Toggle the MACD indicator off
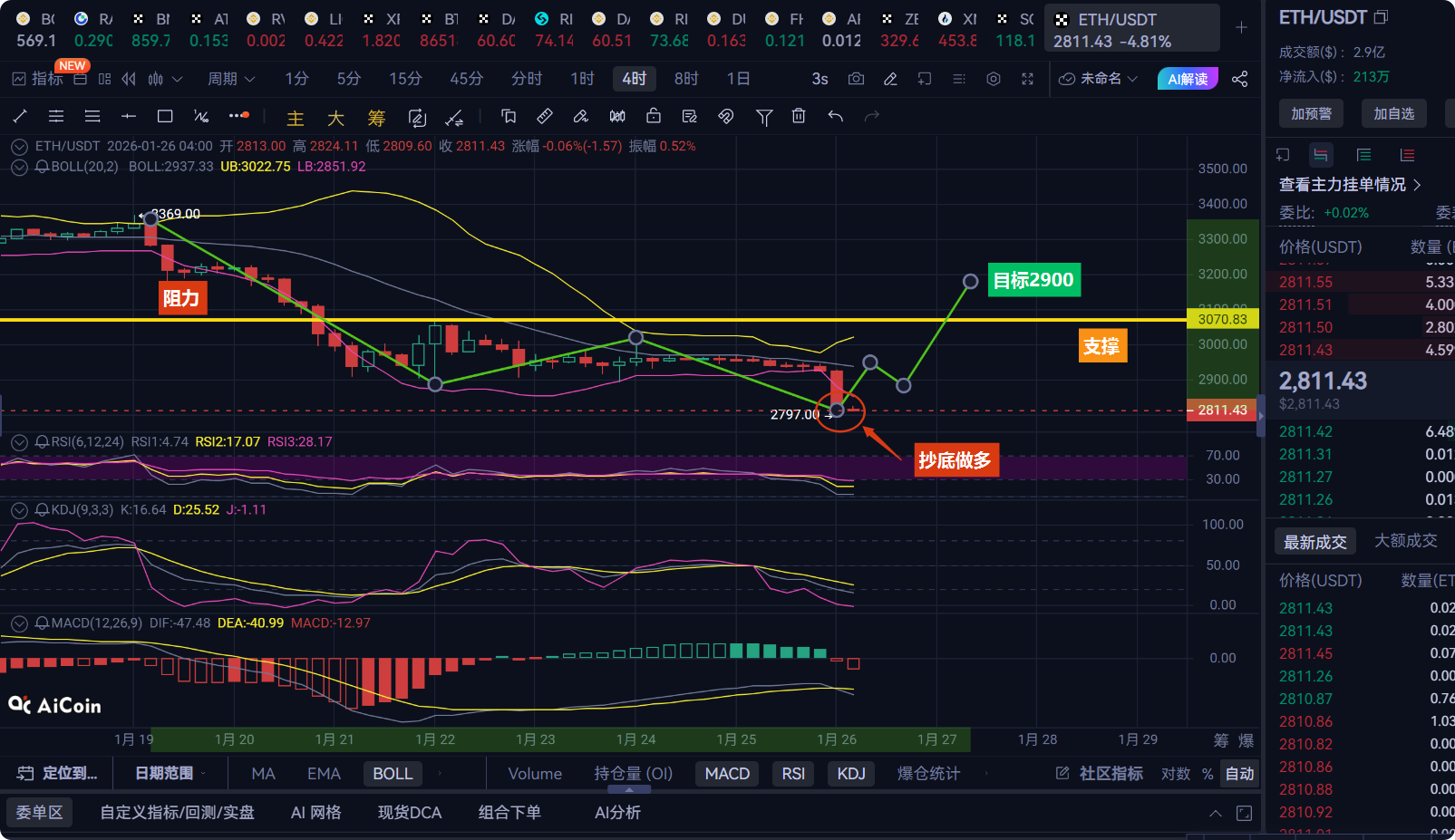1455x840 pixels. coord(727,774)
